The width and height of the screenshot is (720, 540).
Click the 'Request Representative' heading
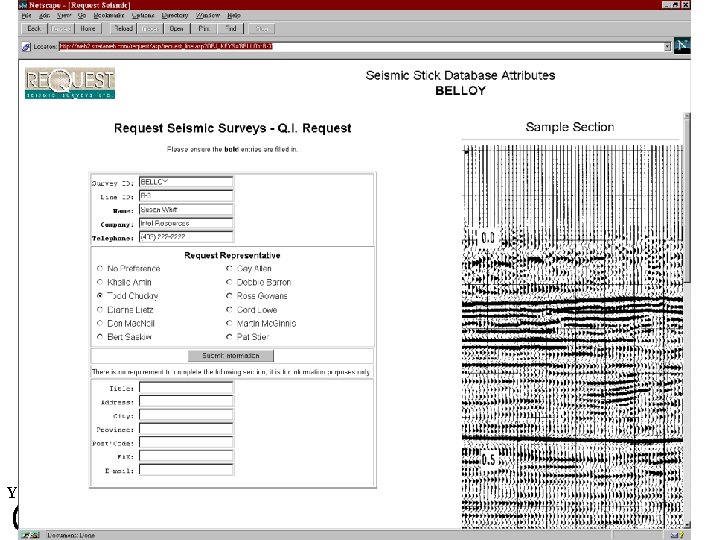(x=232, y=255)
